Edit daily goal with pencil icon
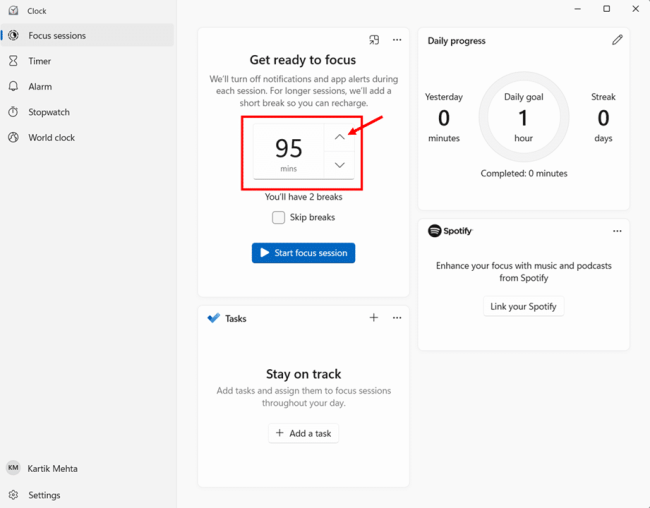Image resolution: width=650 pixels, height=508 pixels. click(617, 40)
